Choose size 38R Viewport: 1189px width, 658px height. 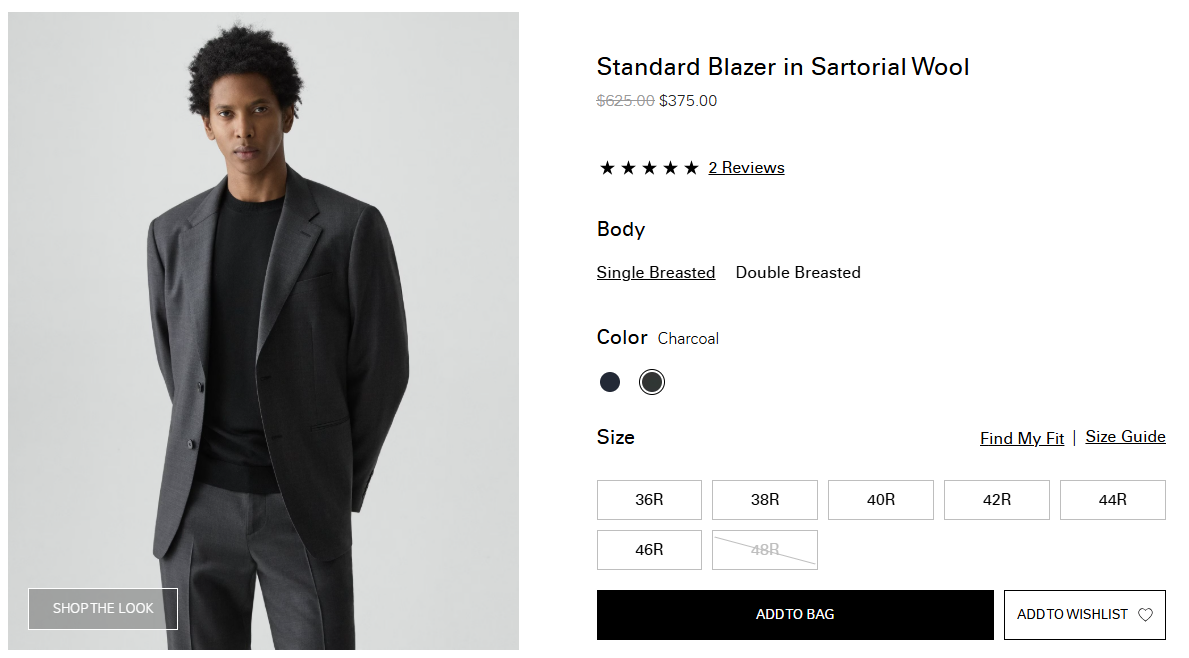point(765,500)
